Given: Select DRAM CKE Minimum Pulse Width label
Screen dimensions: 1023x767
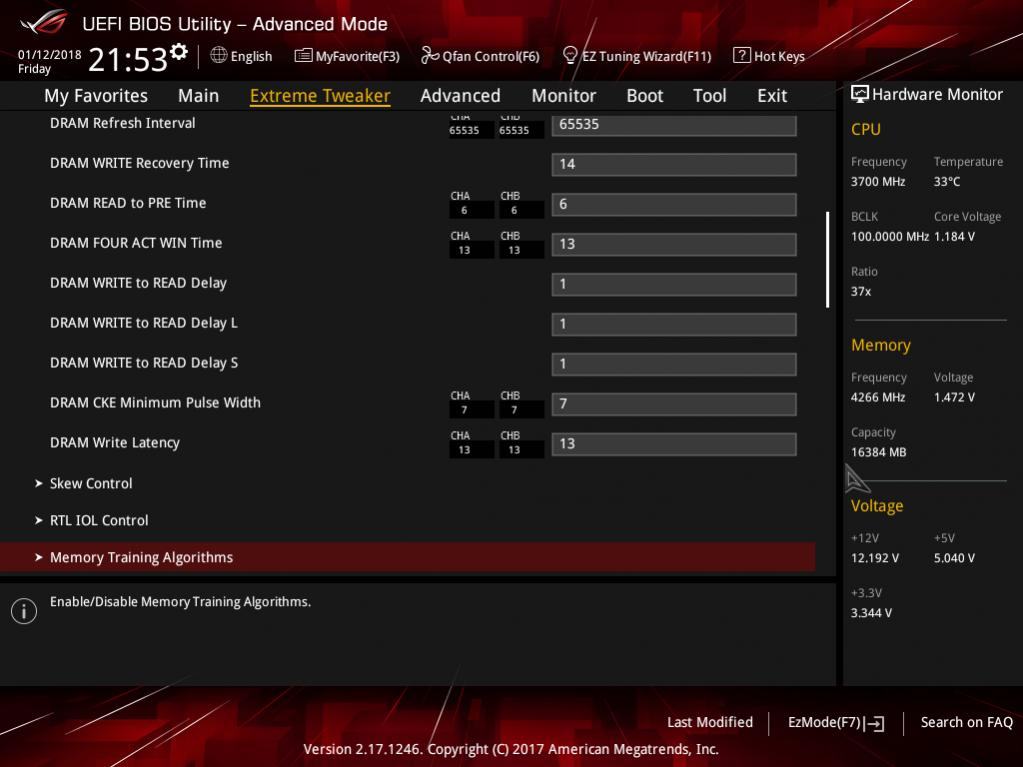Looking at the screenshot, I should pos(155,402).
